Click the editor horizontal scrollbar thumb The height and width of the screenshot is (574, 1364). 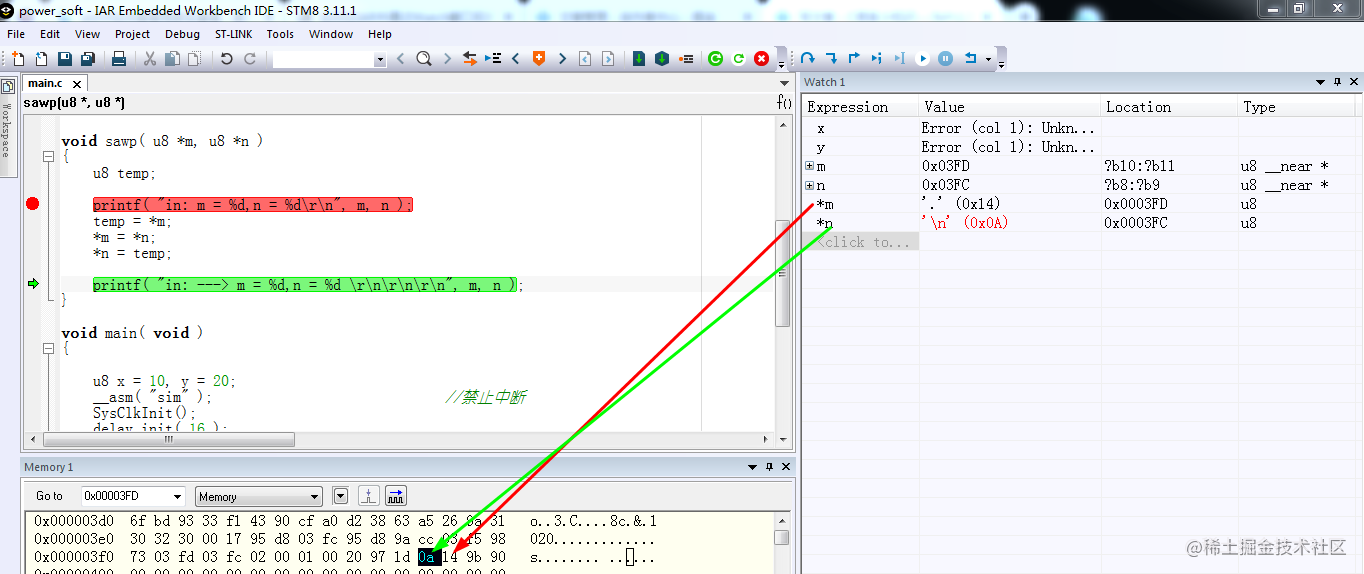168,439
